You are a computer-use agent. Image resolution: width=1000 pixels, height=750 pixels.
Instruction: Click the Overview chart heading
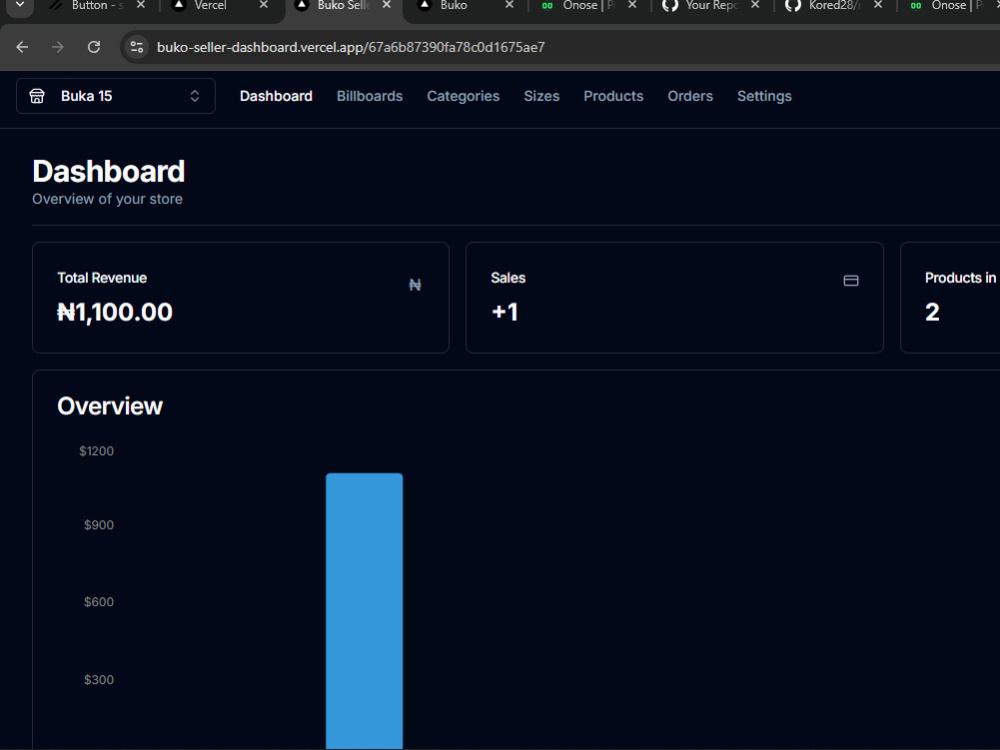(110, 406)
